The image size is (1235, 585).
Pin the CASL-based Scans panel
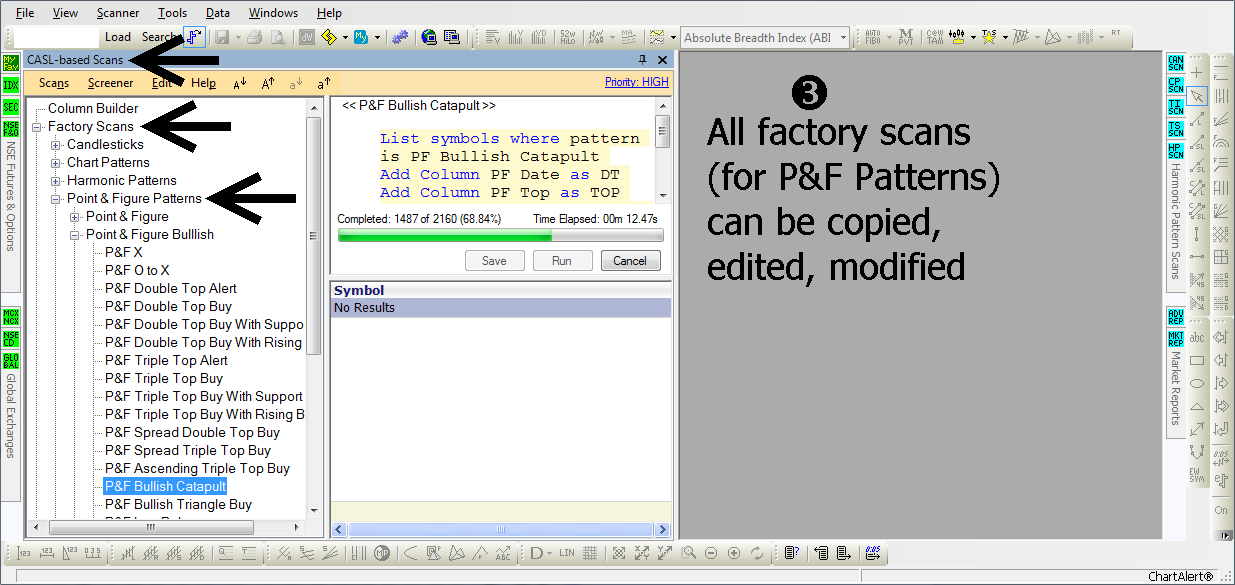pos(643,60)
